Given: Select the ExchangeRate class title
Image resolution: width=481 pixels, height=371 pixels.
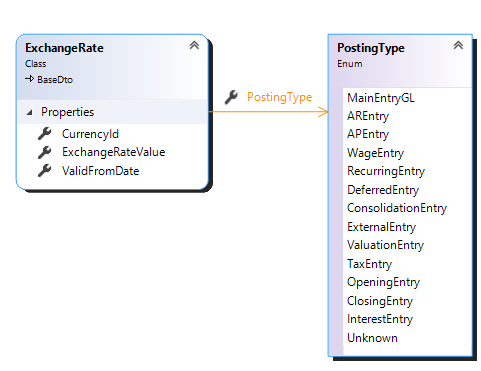Looking at the screenshot, I should (64, 48).
